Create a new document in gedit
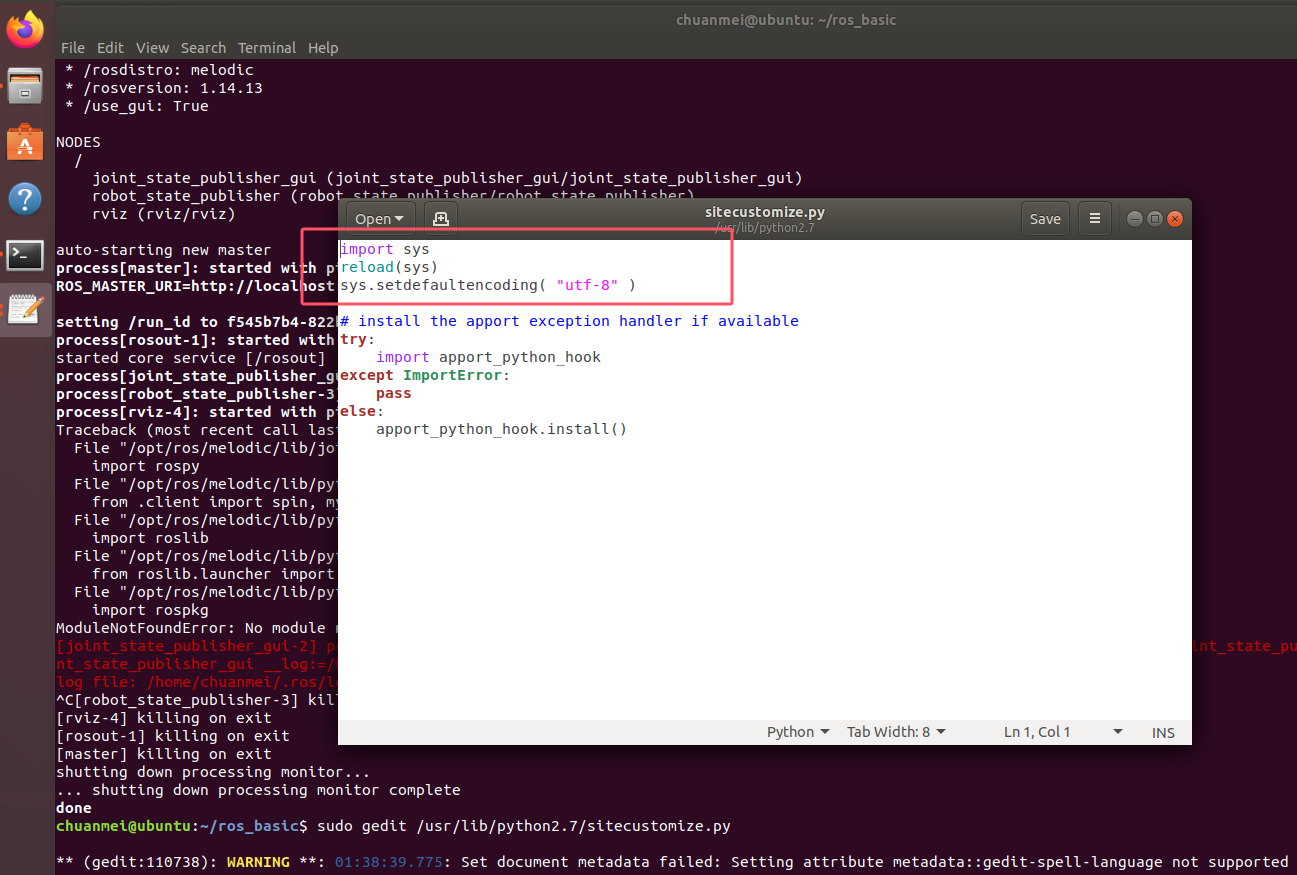1297x875 pixels. pyautogui.click(x=440, y=217)
